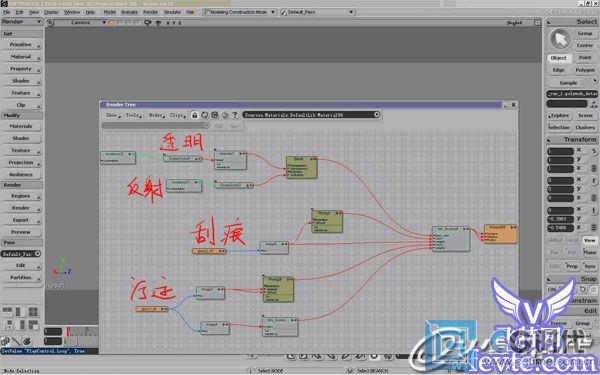Click the Scene button

[x=585, y=115]
